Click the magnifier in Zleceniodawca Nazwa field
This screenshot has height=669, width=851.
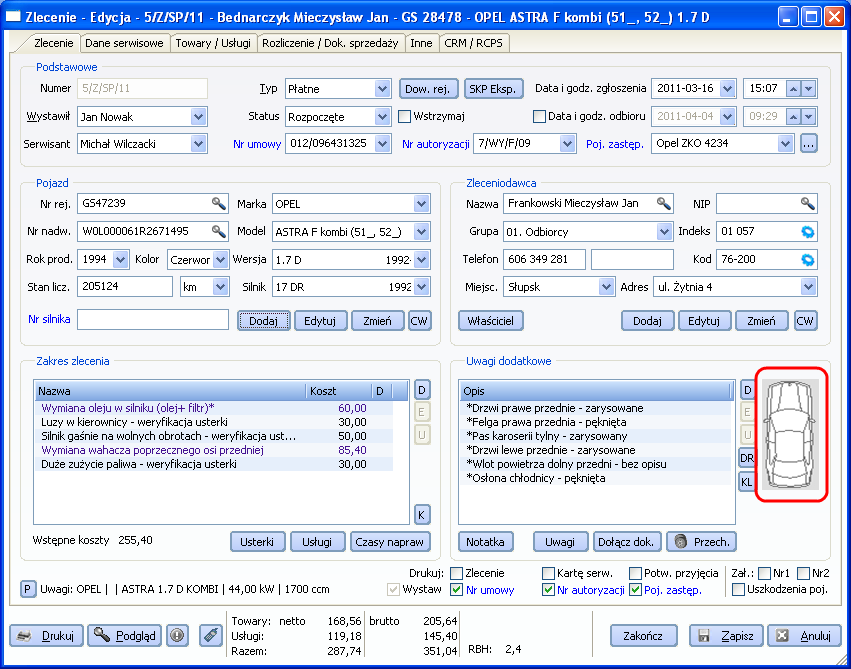663,203
